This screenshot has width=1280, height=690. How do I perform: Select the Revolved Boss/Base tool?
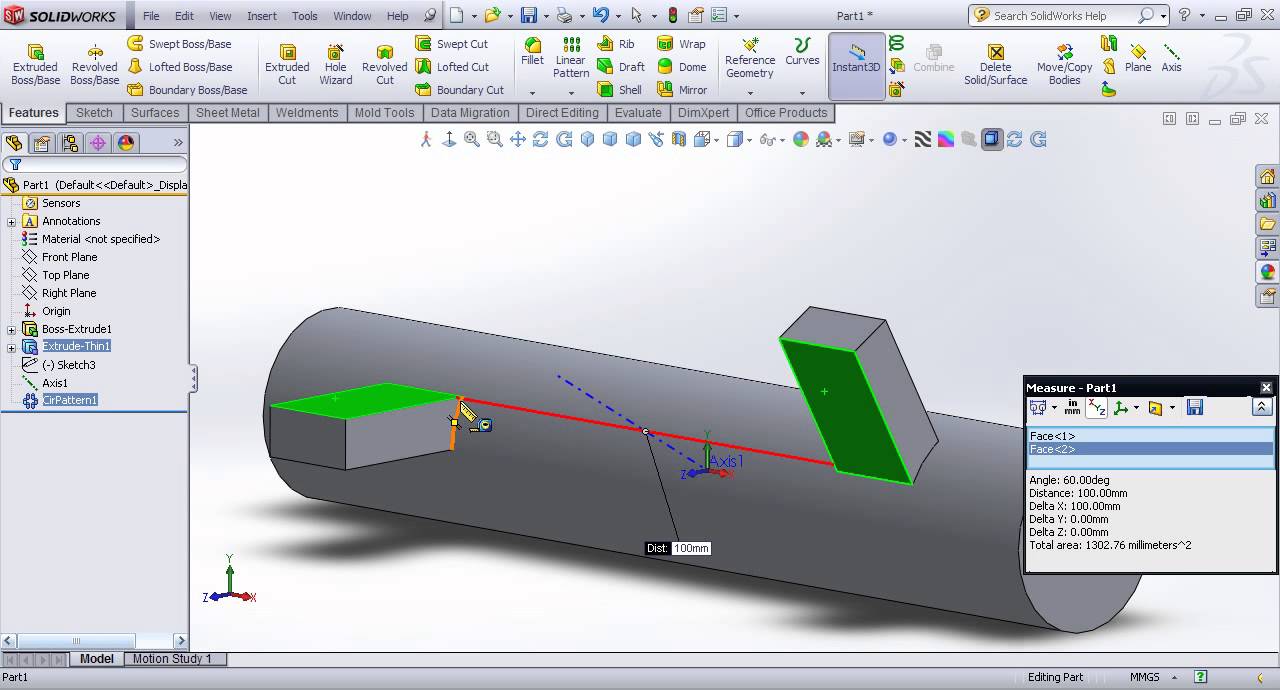[x=95, y=63]
